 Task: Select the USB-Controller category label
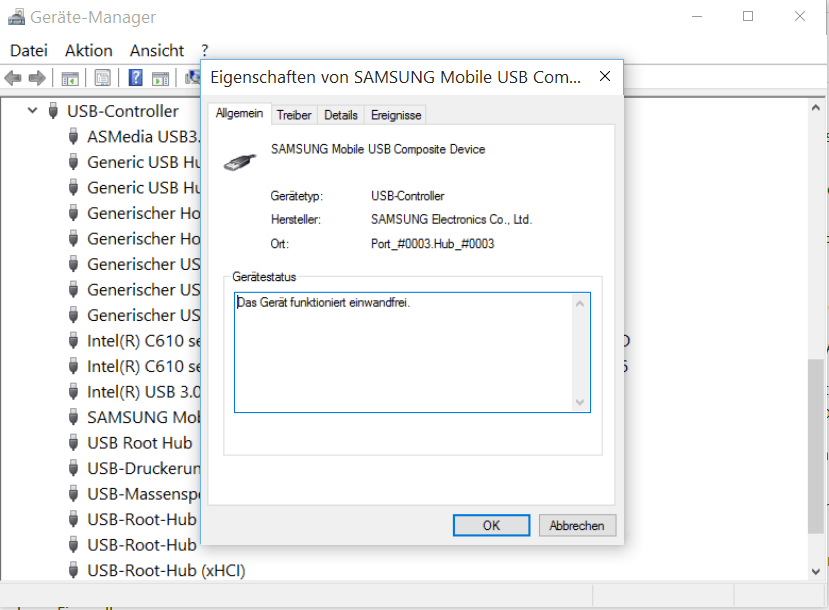(123, 112)
